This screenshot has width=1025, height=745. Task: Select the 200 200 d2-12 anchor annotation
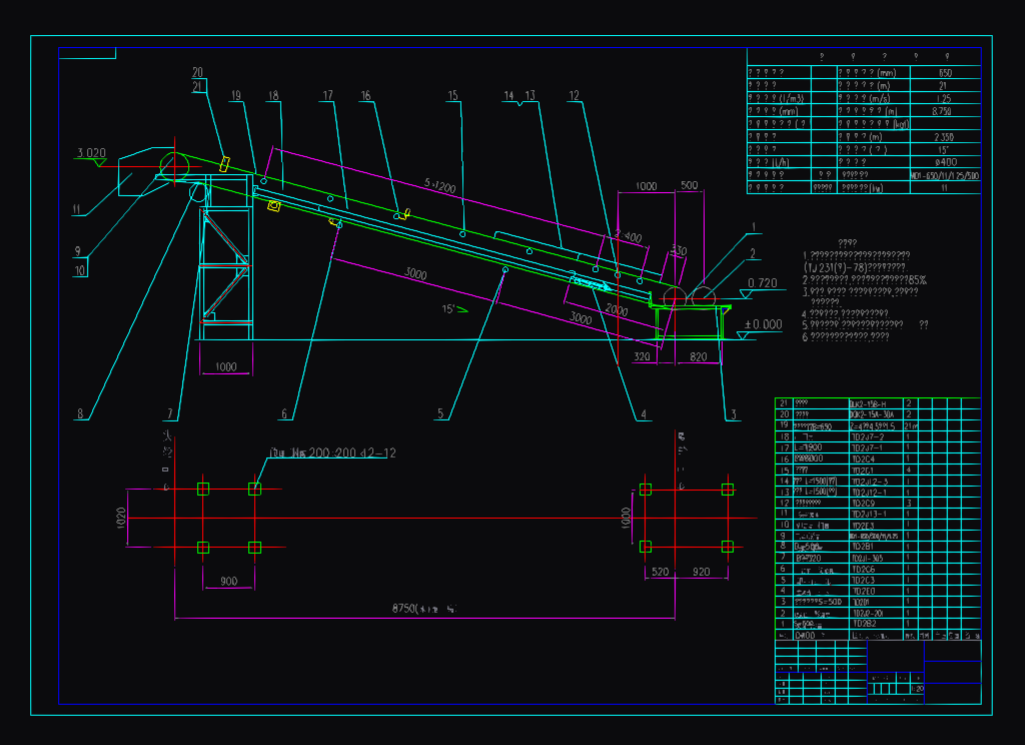coord(333,453)
